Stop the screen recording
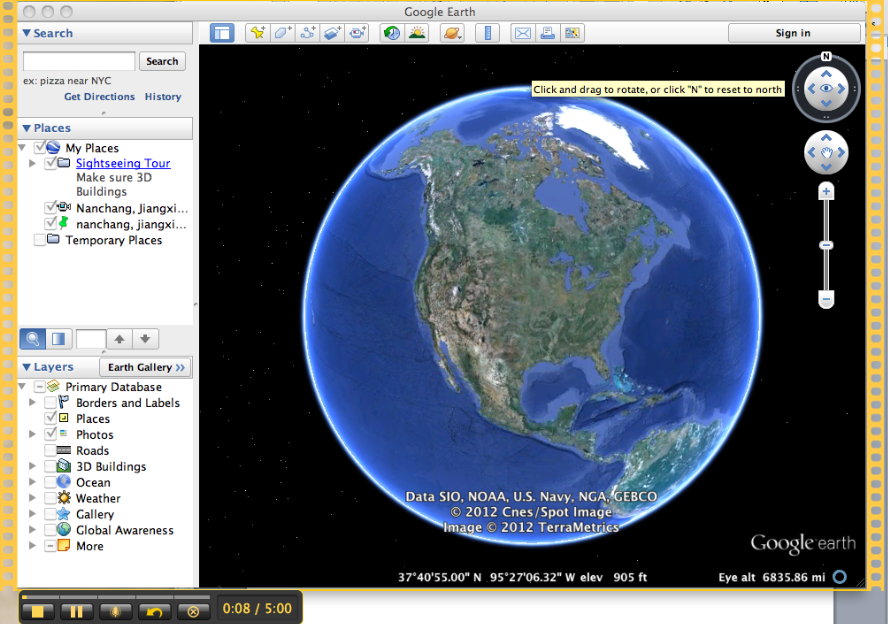Viewport: 888px width, 624px height. [x=38, y=612]
